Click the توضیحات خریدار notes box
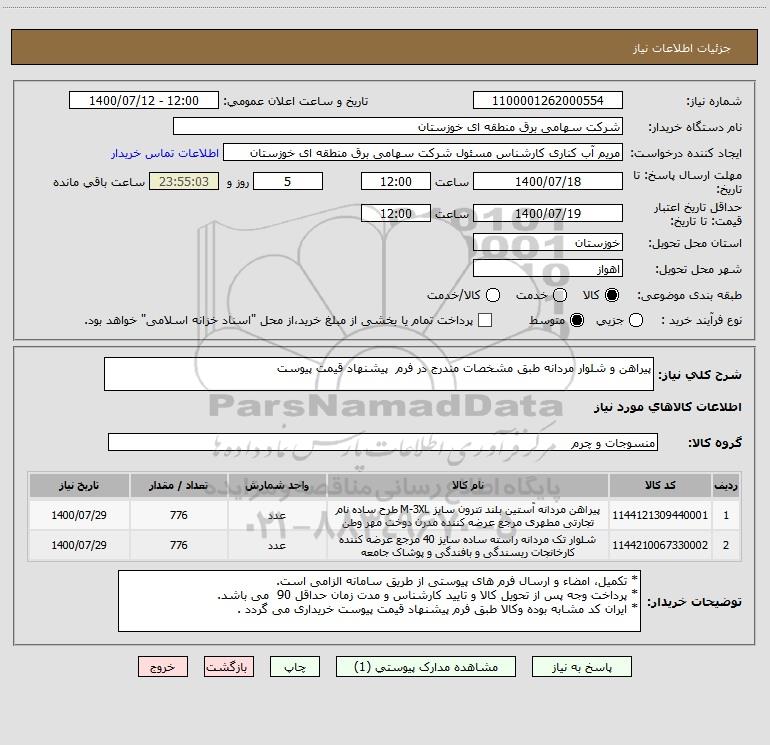This screenshot has height=745, width=770. point(379,601)
